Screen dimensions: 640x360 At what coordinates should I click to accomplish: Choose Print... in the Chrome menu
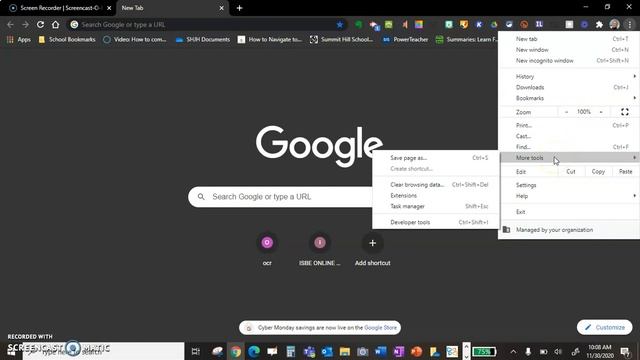[x=569, y=125]
